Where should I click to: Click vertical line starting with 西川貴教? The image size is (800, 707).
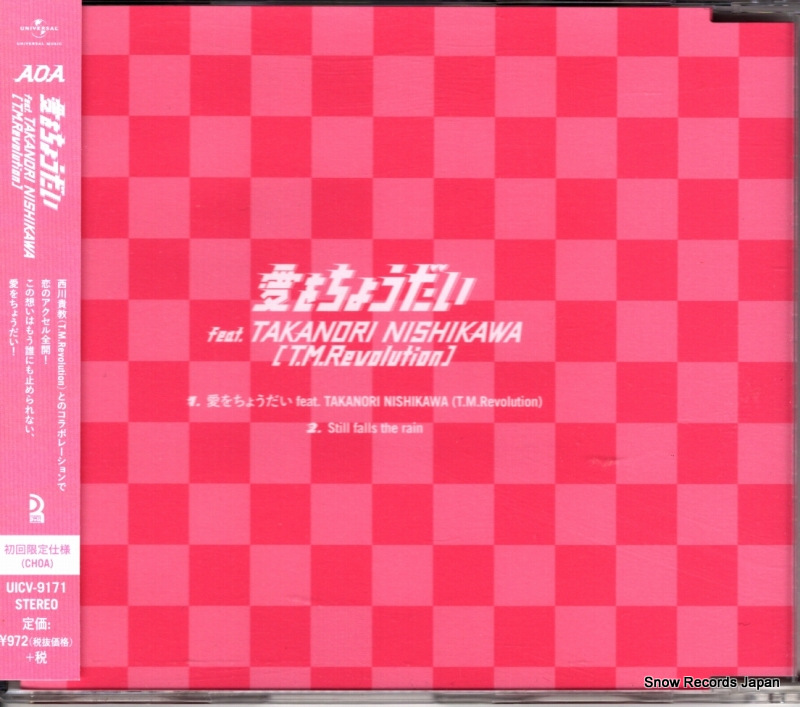click(62, 384)
